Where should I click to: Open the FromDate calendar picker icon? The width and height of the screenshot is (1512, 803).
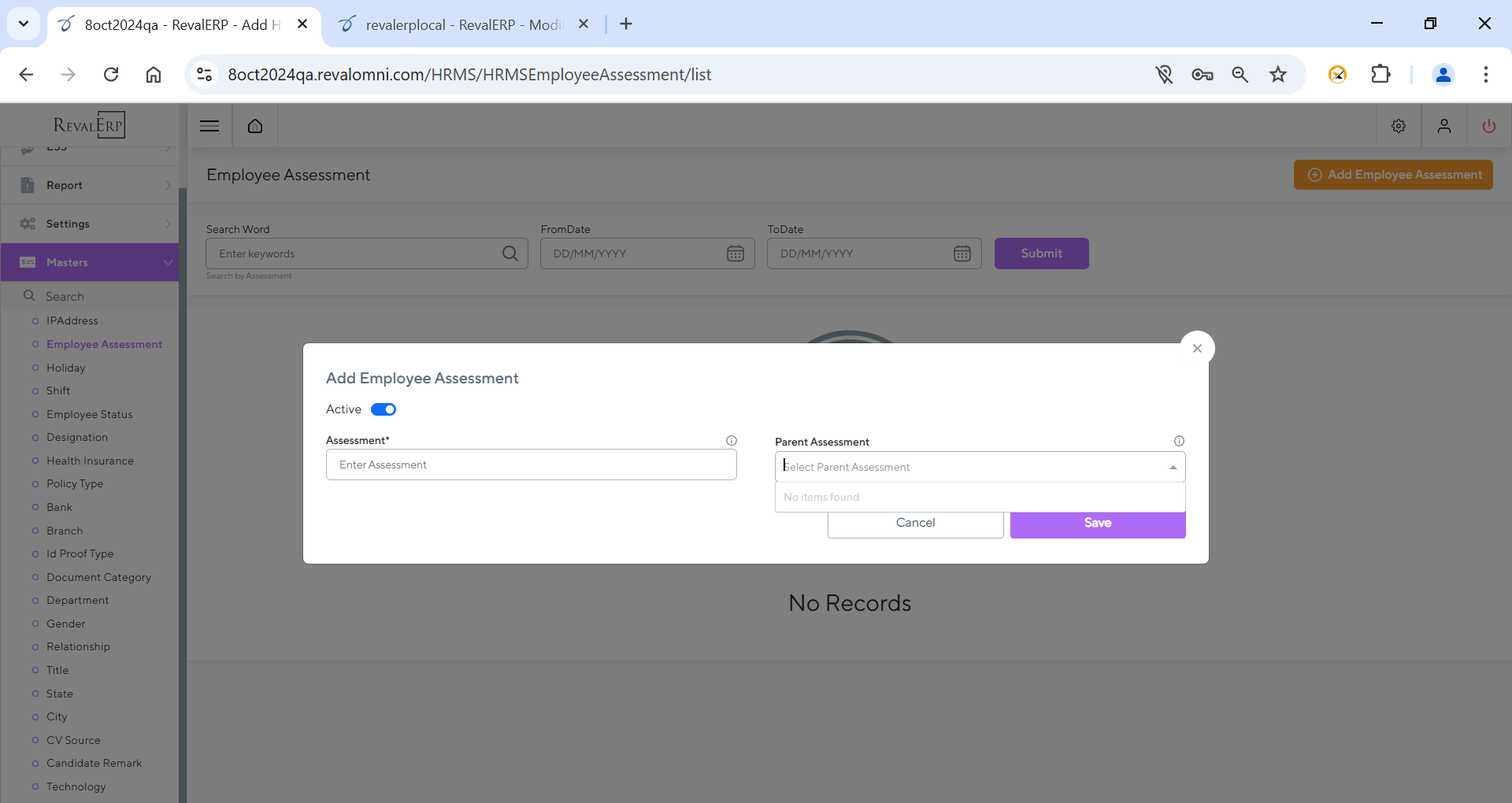pyautogui.click(x=735, y=253)
